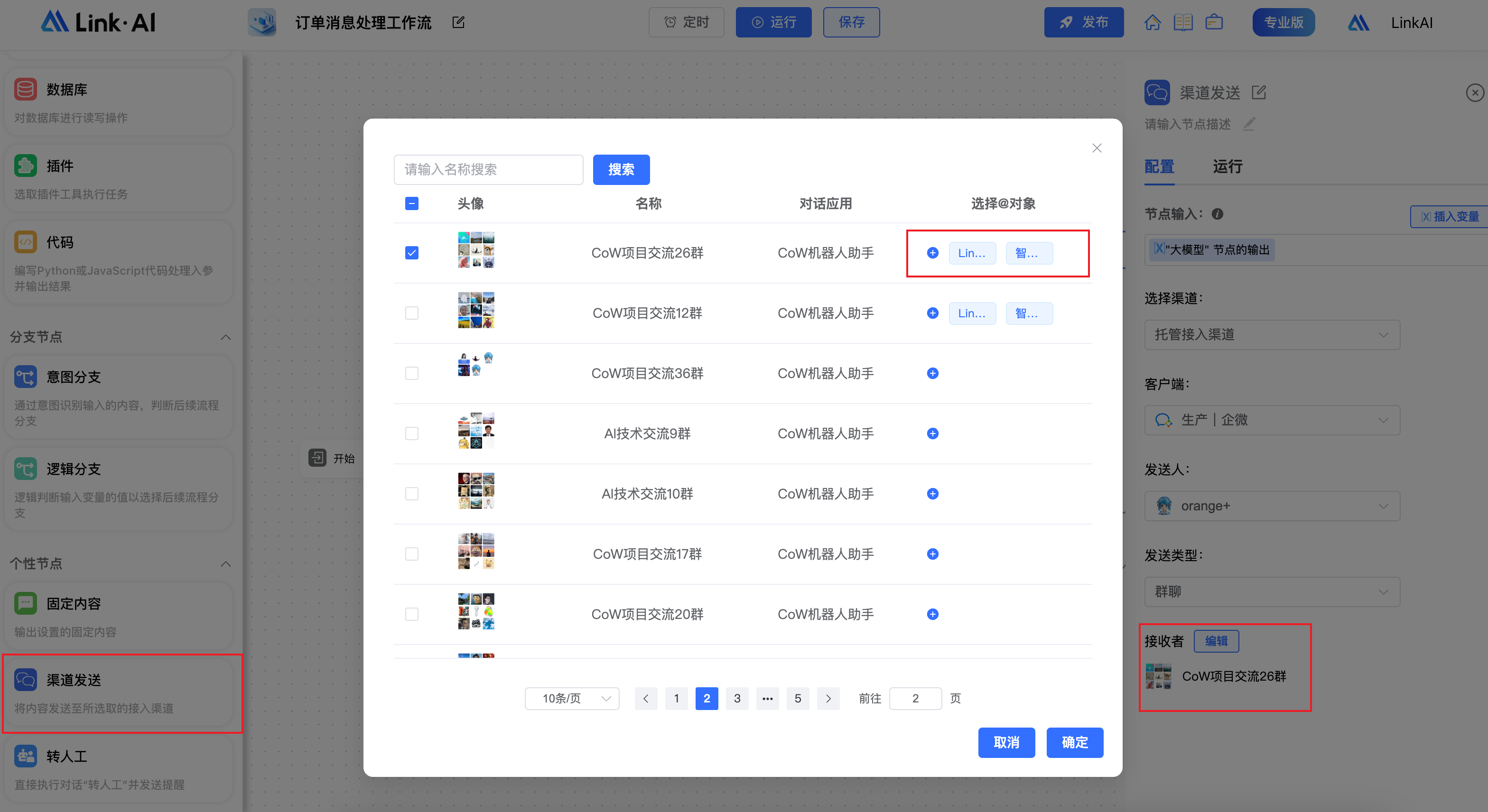Image resolution: width=1488 pixels, height=812 pixels.
Task: Add @ target for AI技术交流10群
Action: [x=932, y=494]
